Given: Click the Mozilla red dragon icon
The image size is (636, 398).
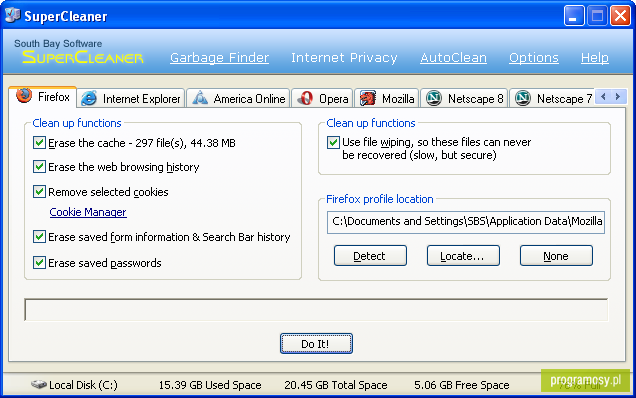Looking at the screenshot, I should click(x=368, y=98).
